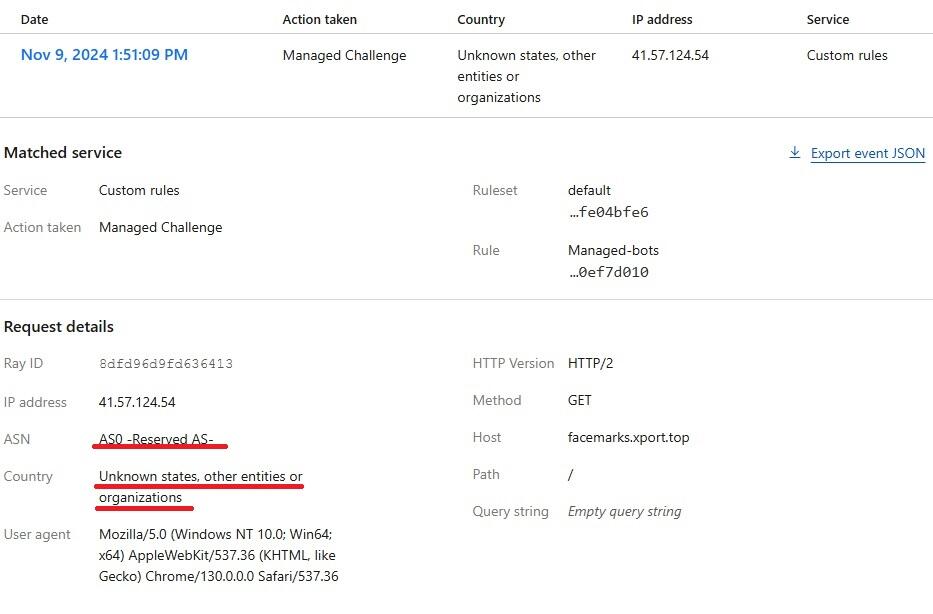Select the Ray ID value 8dfd96d9fd636413
The image size is (933, 614).
(166, 364)
